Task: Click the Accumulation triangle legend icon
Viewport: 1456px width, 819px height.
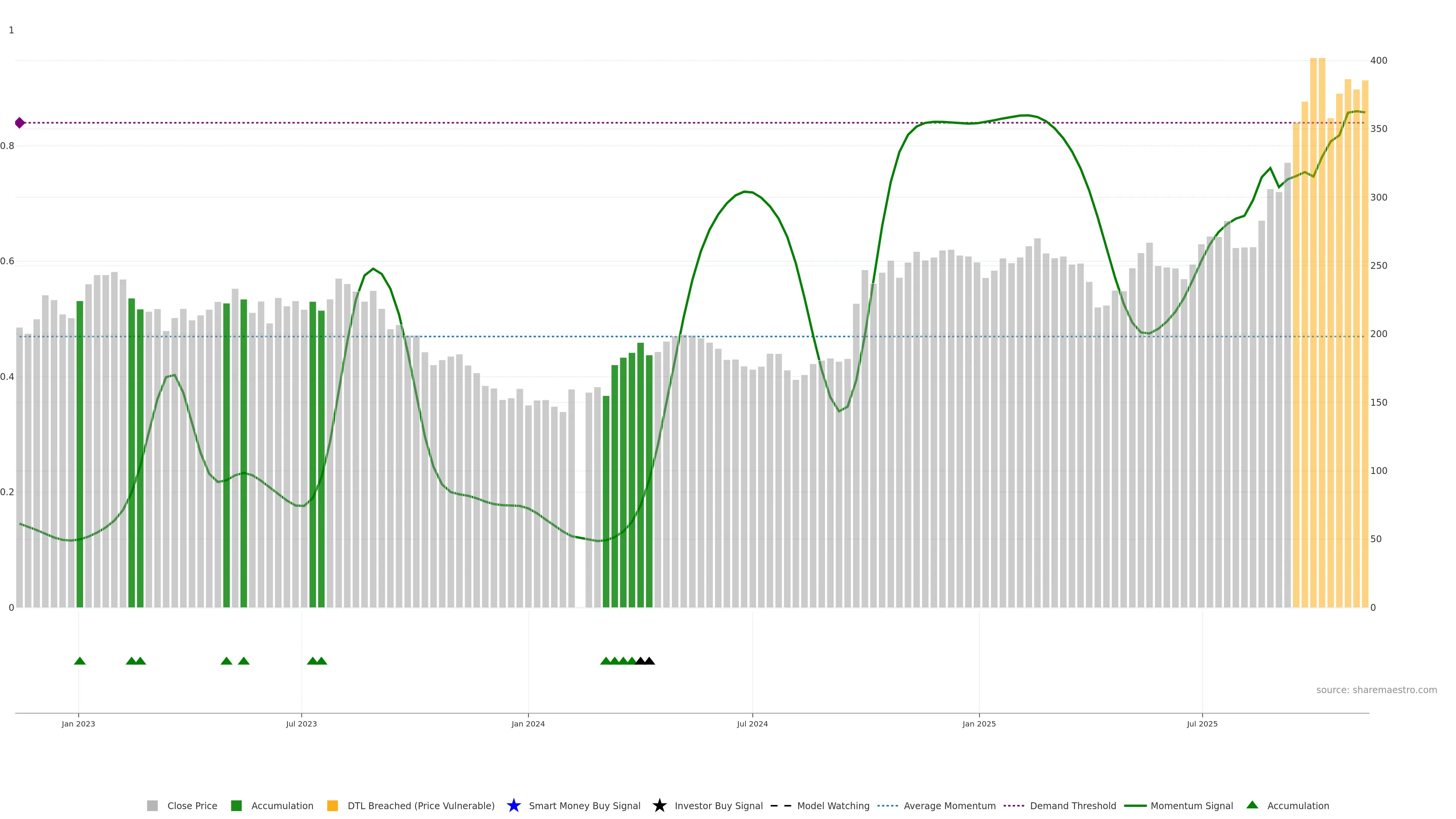Action: click(1252, 805)
